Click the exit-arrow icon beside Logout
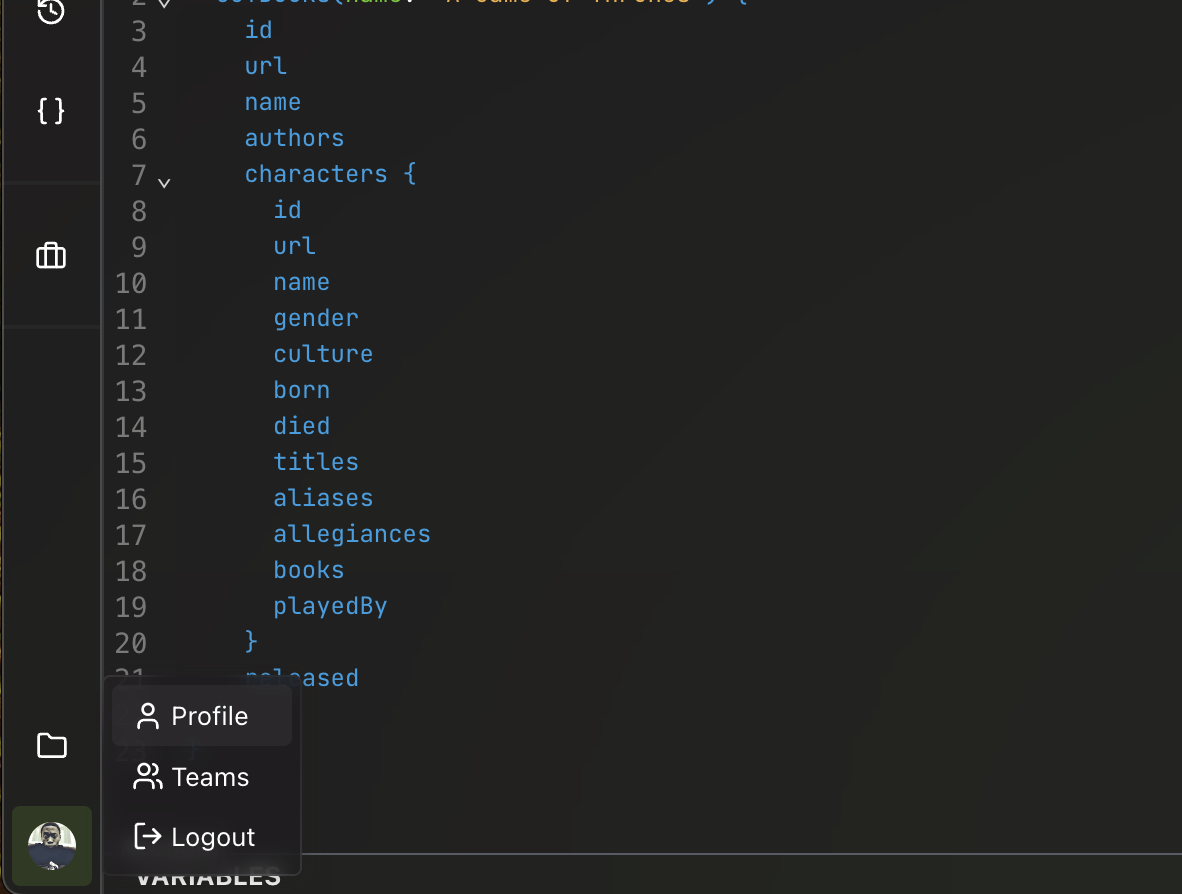Screen dimensions: 1182x894 click(x=148, y=837)
